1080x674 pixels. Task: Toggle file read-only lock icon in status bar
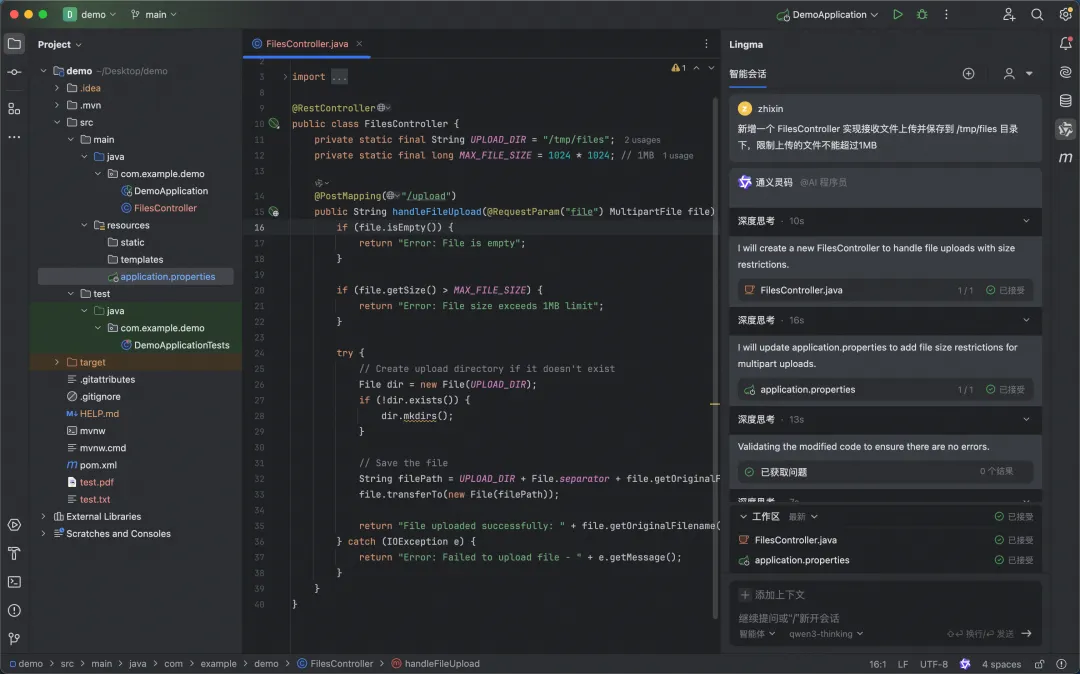tap(1039, 664)
